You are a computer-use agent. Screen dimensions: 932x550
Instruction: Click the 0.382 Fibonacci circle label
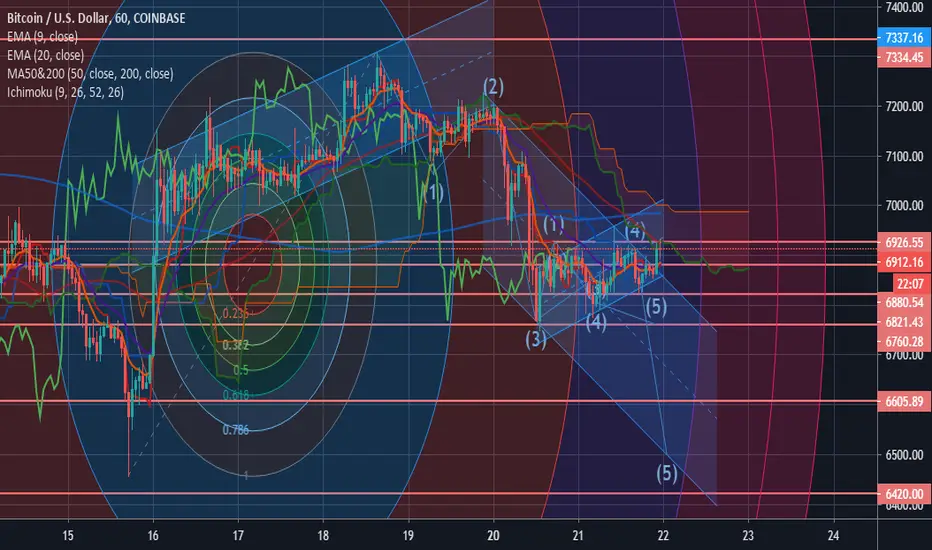(x=235, y=345)
